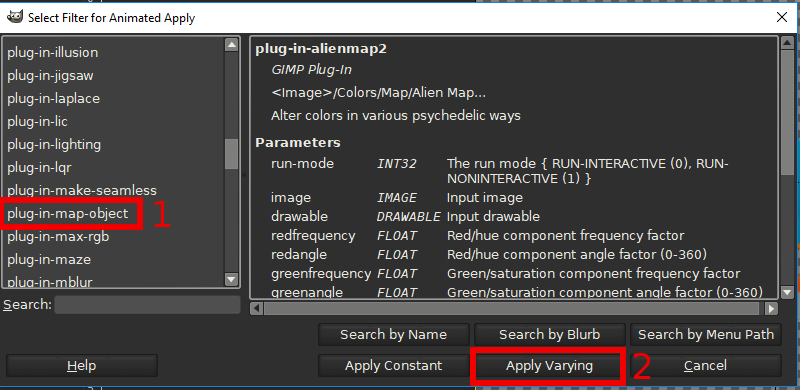This screenshot has height=390, width=800.
Task: Click Search by Blurb button
Action: pos(549,335)
